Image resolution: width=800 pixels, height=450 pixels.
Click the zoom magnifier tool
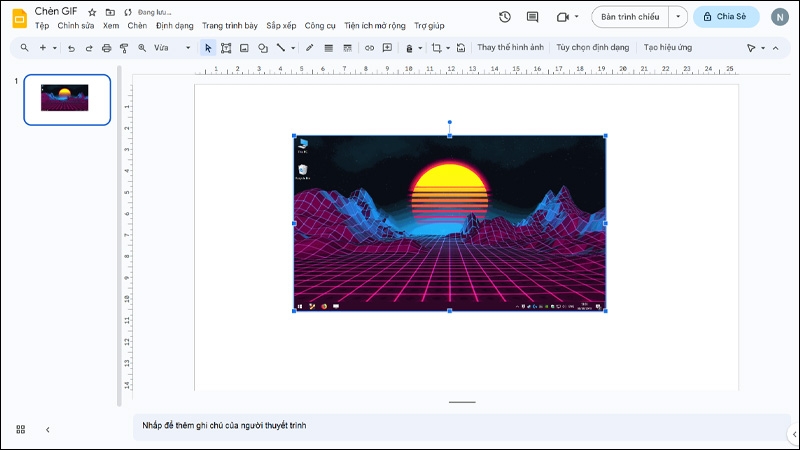click(142, 48)
